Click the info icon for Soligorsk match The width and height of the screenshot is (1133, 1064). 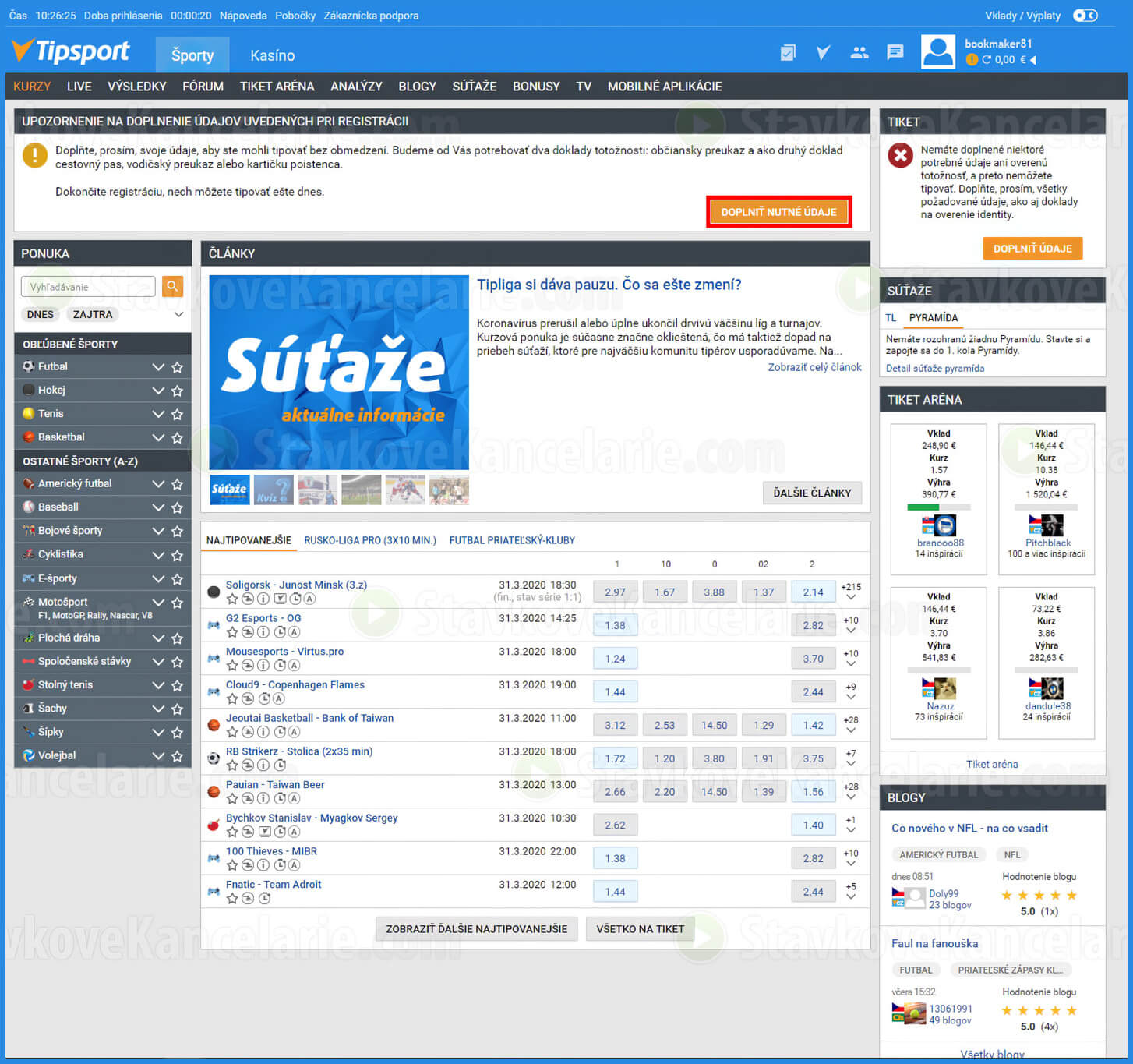click(x=263, y=599)
